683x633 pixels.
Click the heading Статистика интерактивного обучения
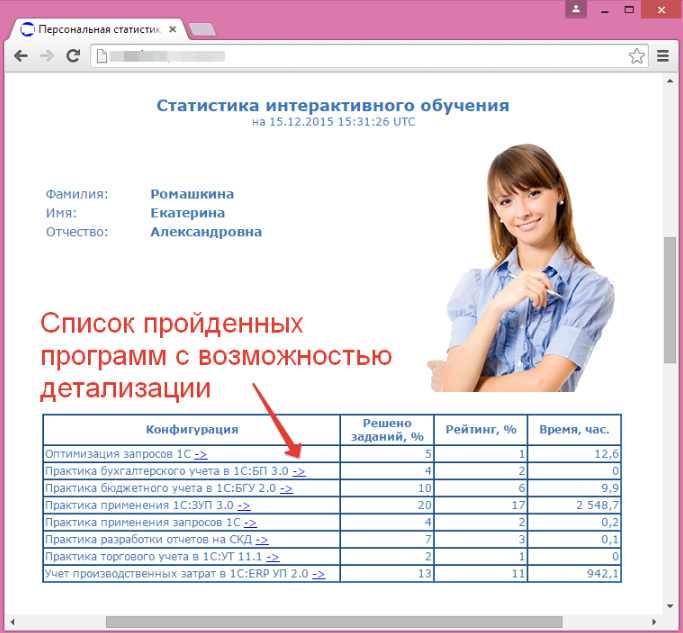tap(333, 105)
